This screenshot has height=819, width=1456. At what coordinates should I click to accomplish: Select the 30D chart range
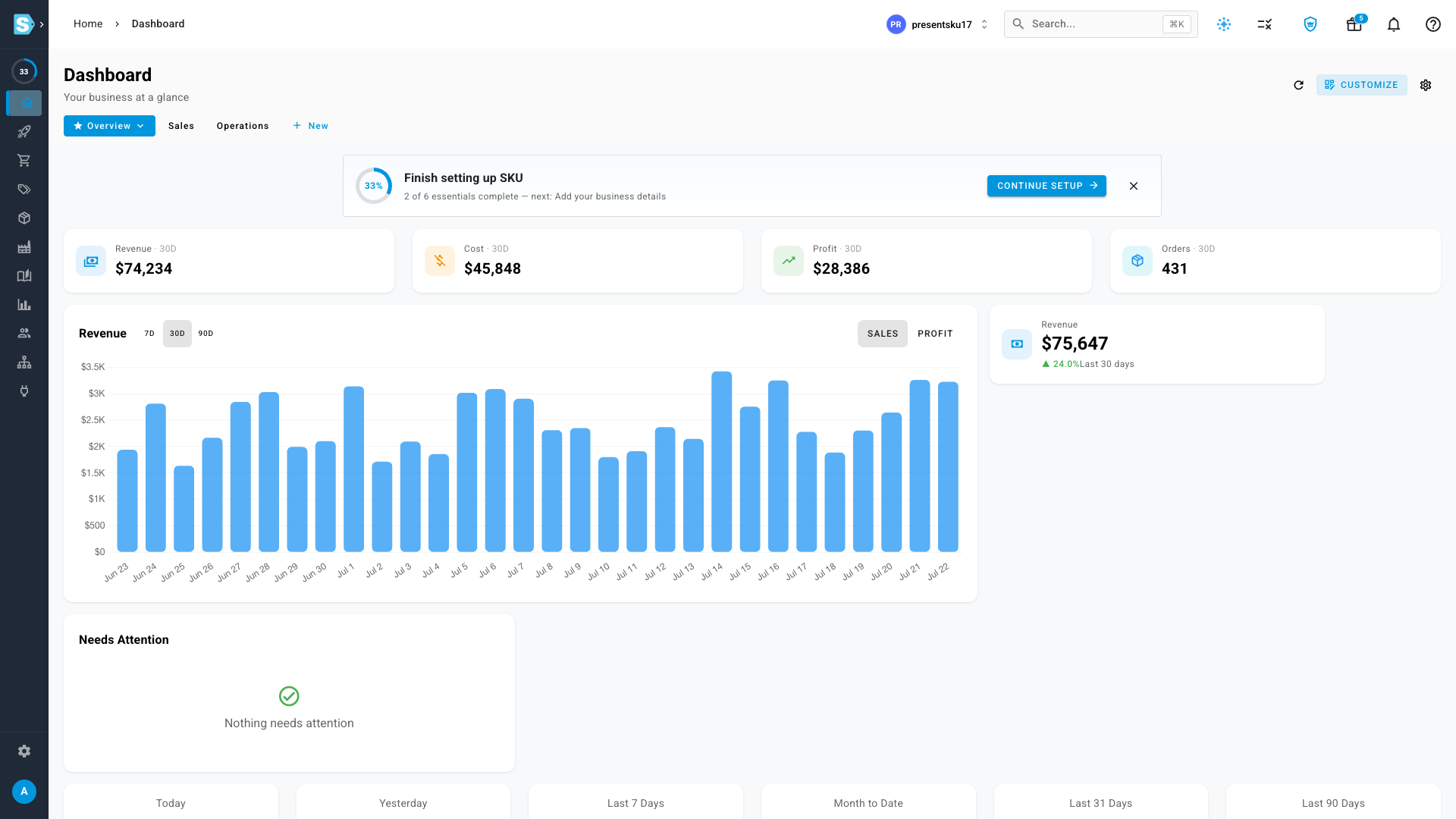pos(177,334)
